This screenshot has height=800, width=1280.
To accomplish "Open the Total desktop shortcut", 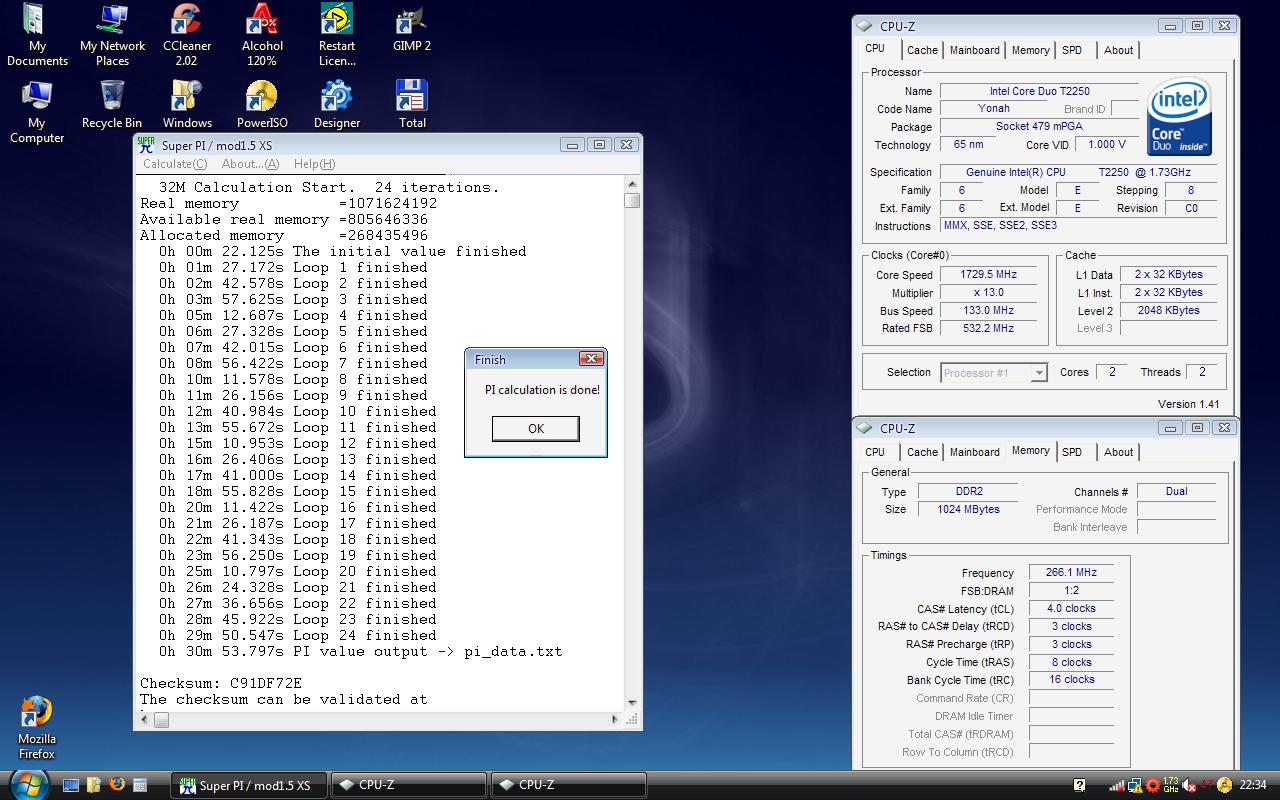I will 412,105.
